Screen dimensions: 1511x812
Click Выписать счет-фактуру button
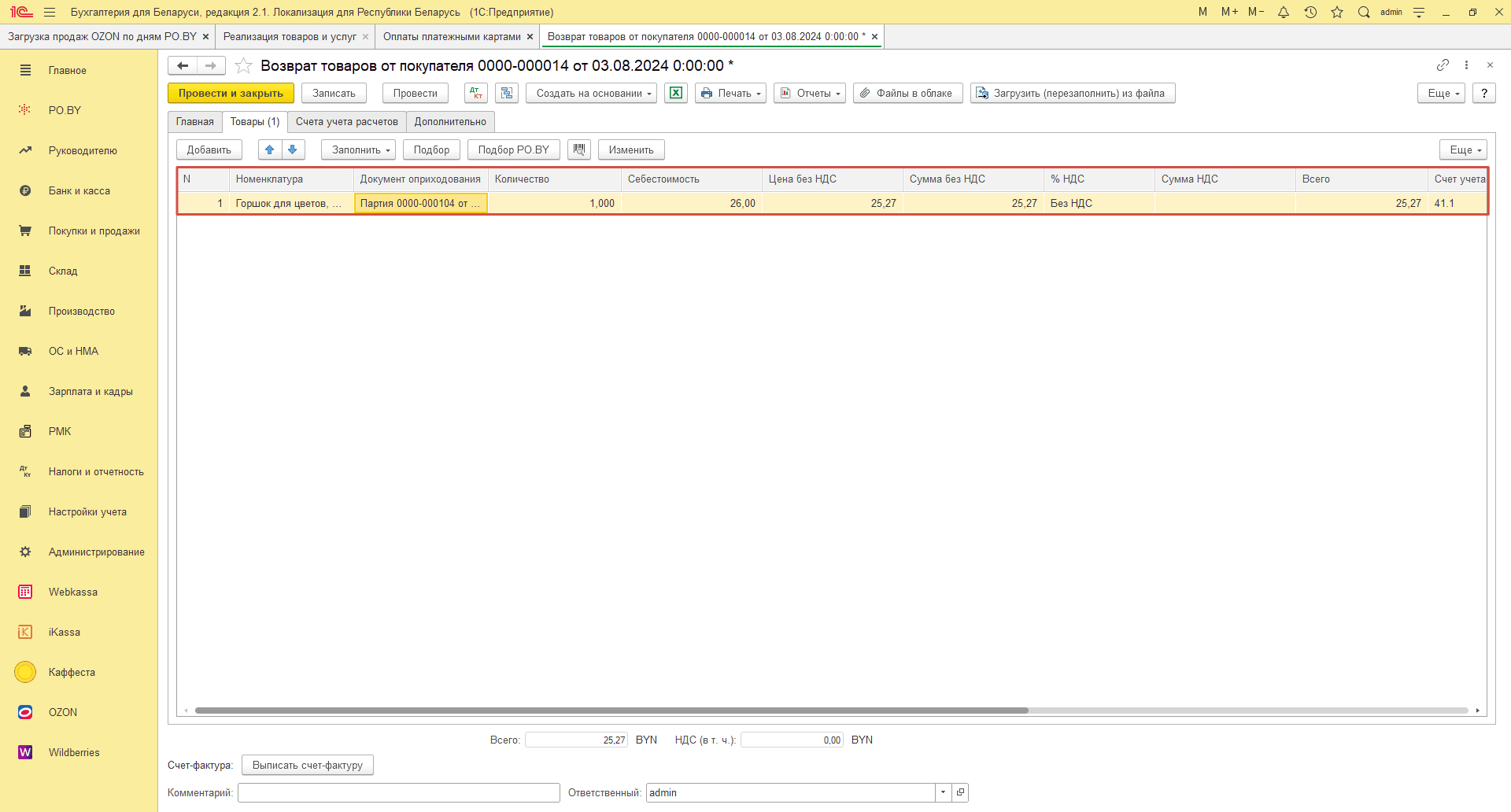[308, 765]
